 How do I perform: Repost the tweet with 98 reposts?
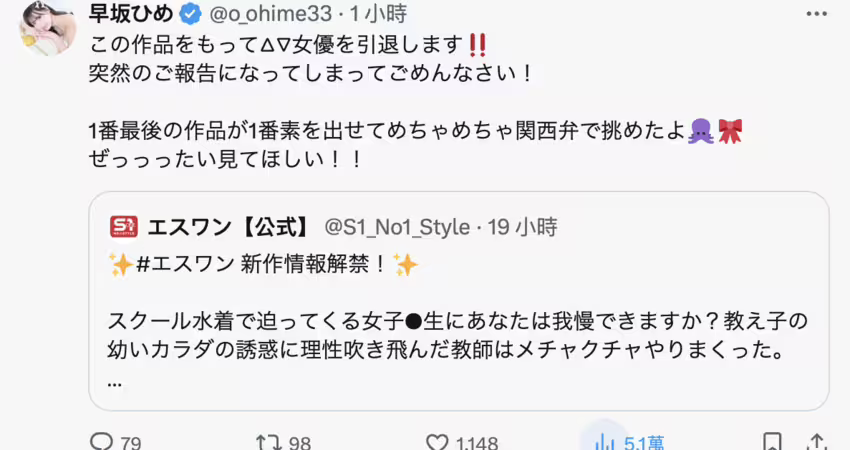pos(269,441)
